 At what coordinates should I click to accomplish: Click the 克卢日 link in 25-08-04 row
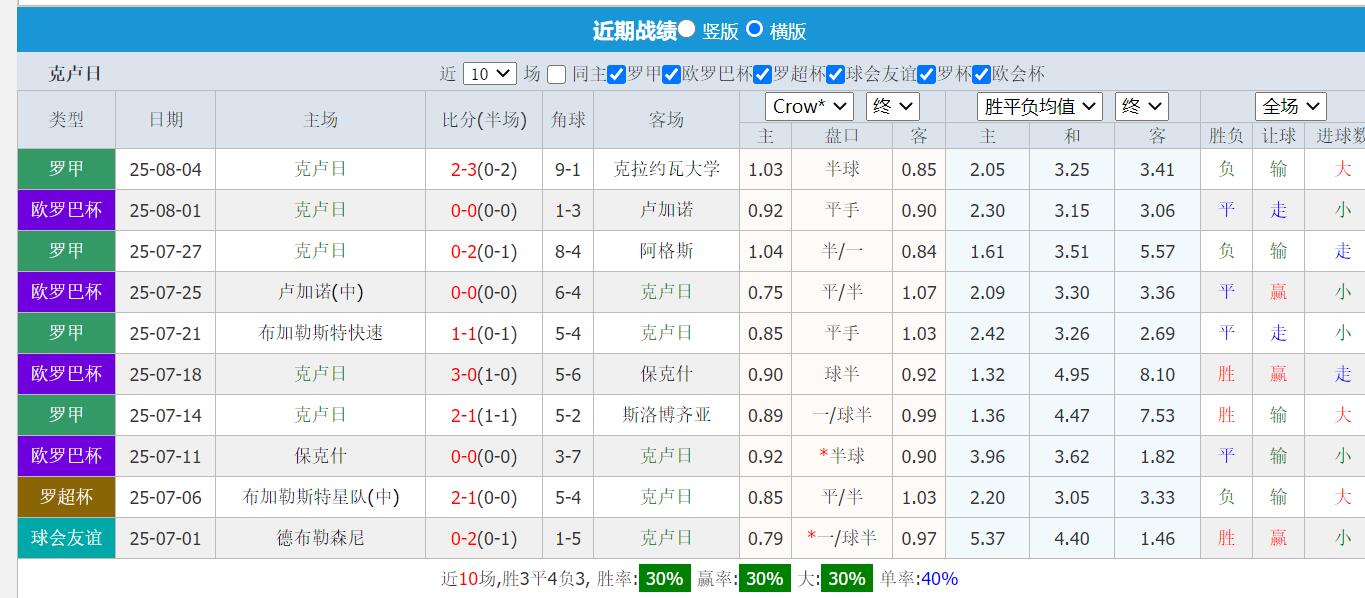[320, 169]
